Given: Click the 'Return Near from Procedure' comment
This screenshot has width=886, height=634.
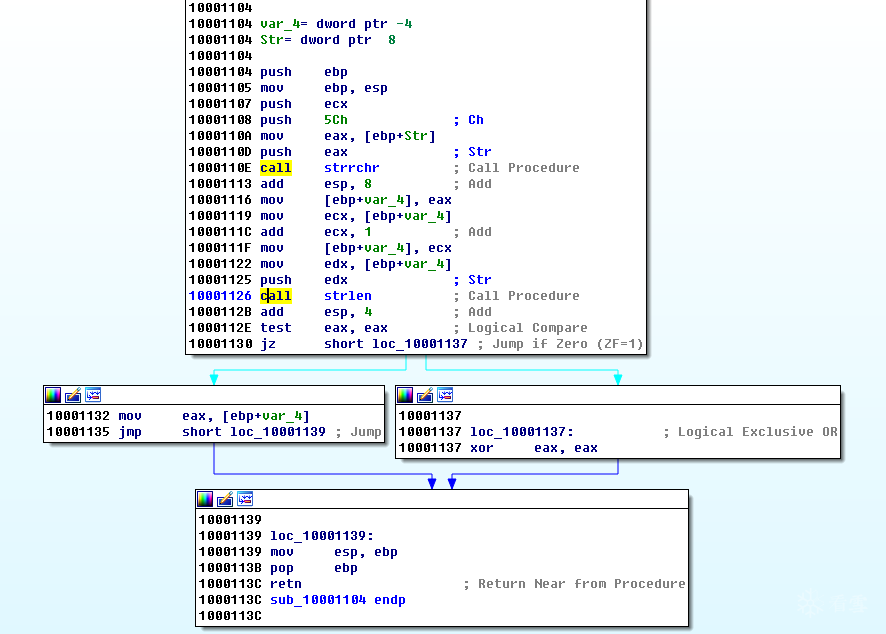Looking at the screenshot, I should pyautogui.click(x=574, y=584).
